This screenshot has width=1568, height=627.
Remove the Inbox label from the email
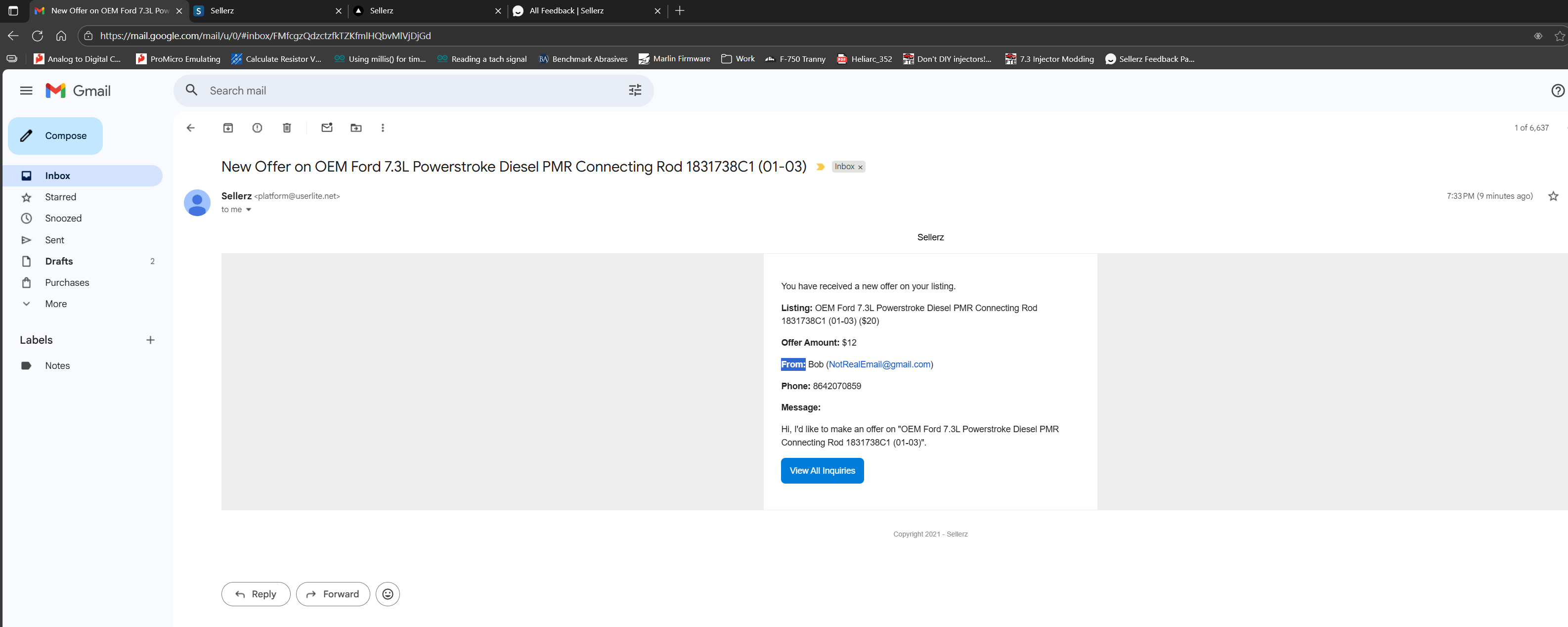point(860,168)
